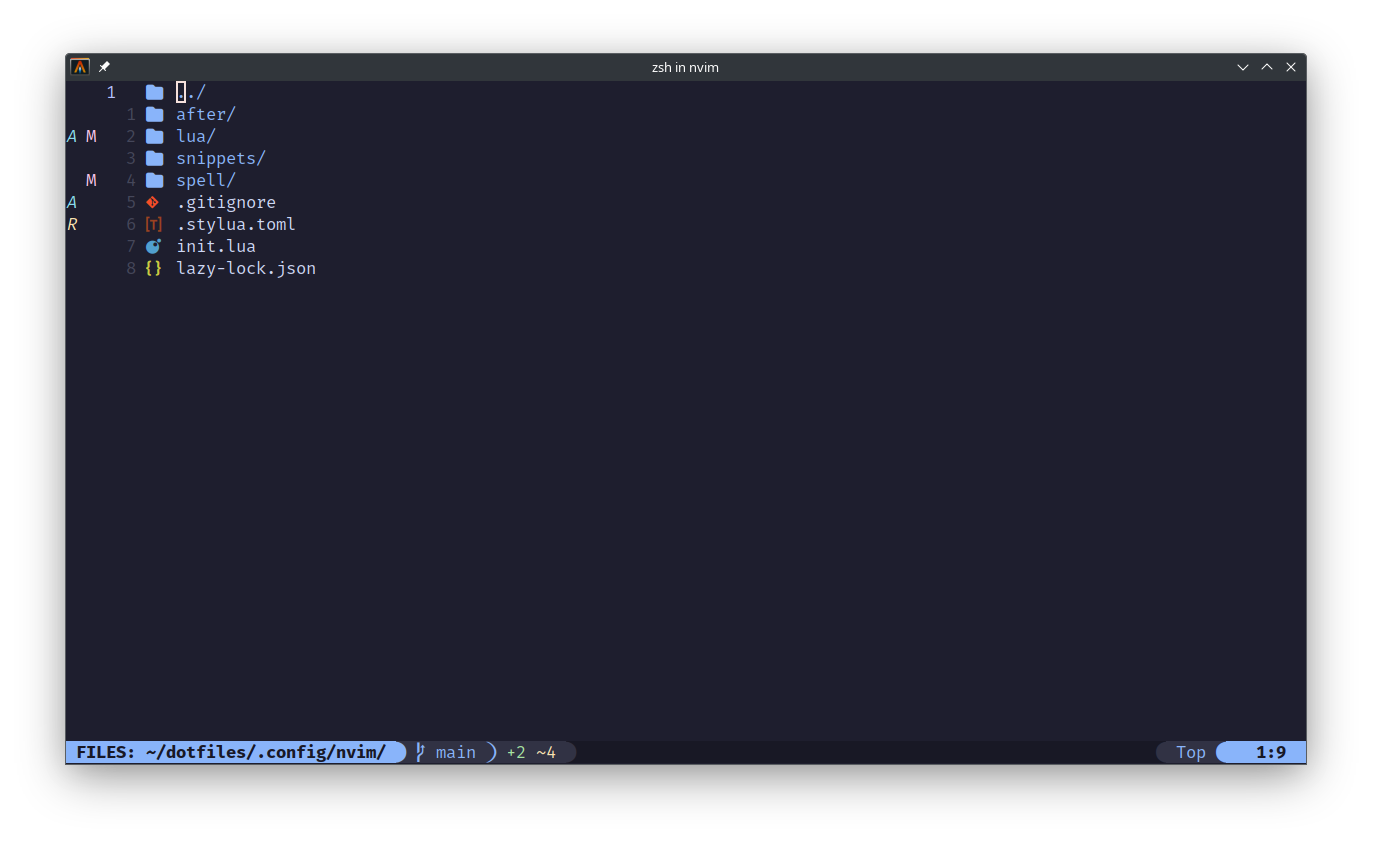The width and height of the screenshot is (1373, 843).
Task: Expand the spell/ directory
Action: [x=206, y=180]
